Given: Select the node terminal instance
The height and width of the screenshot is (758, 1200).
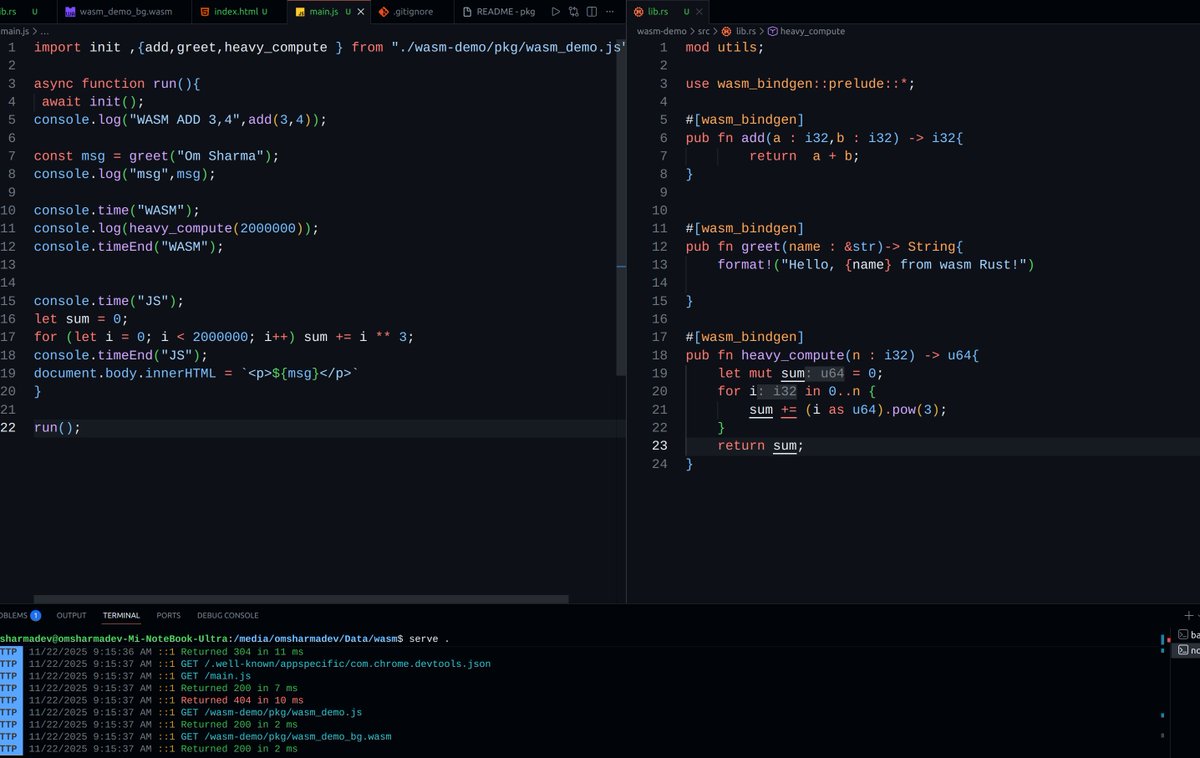Looking at the screenshot, I should coord(1188,650).
